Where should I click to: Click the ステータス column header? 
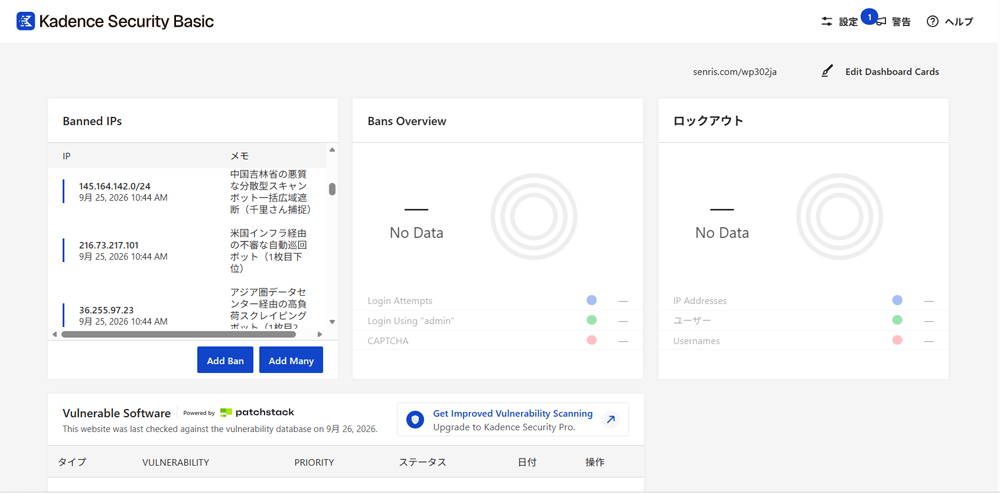pos(422,462)
